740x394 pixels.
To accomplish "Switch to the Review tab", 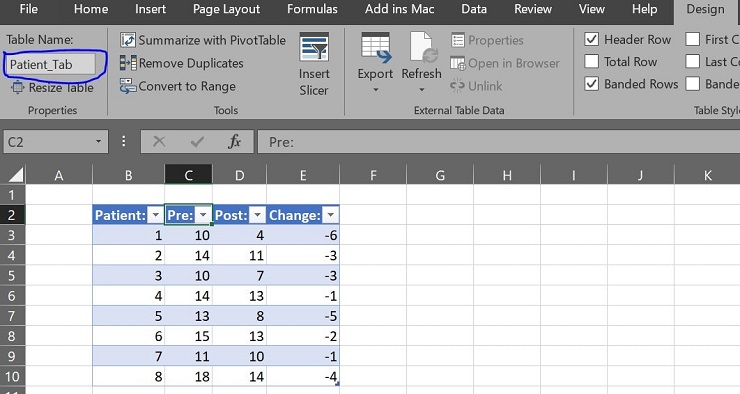I will [x=533, y=9].
